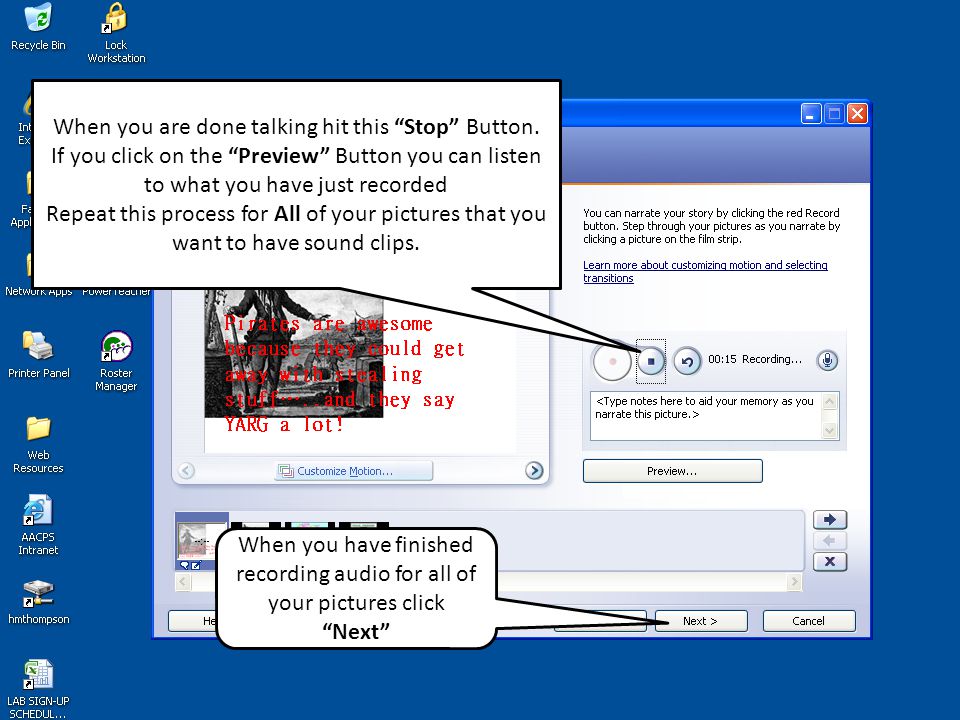Go to the previous picture arrow

pos(186,470)
